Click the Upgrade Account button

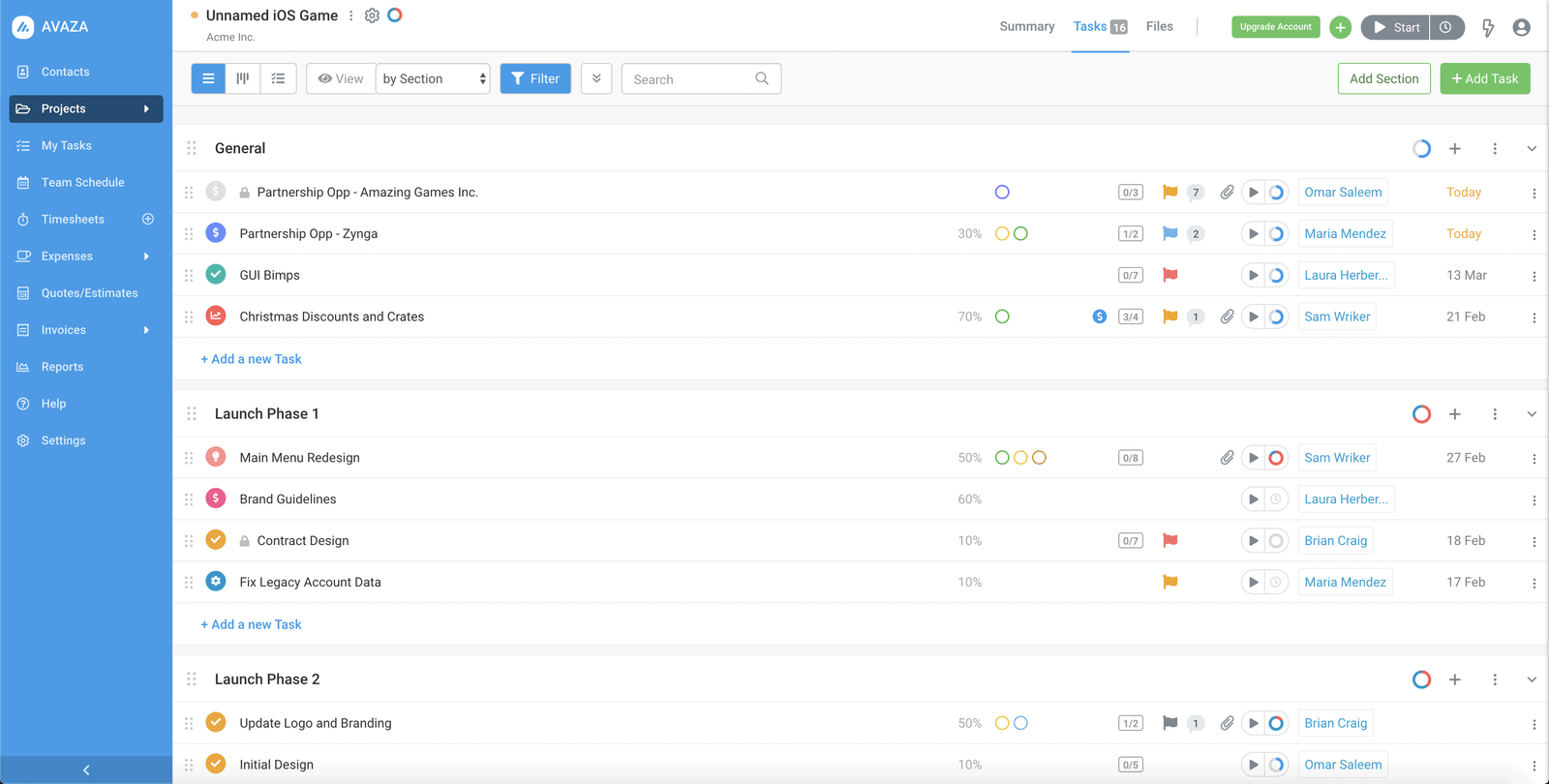pyautogui.click(x=1275, y=27)
